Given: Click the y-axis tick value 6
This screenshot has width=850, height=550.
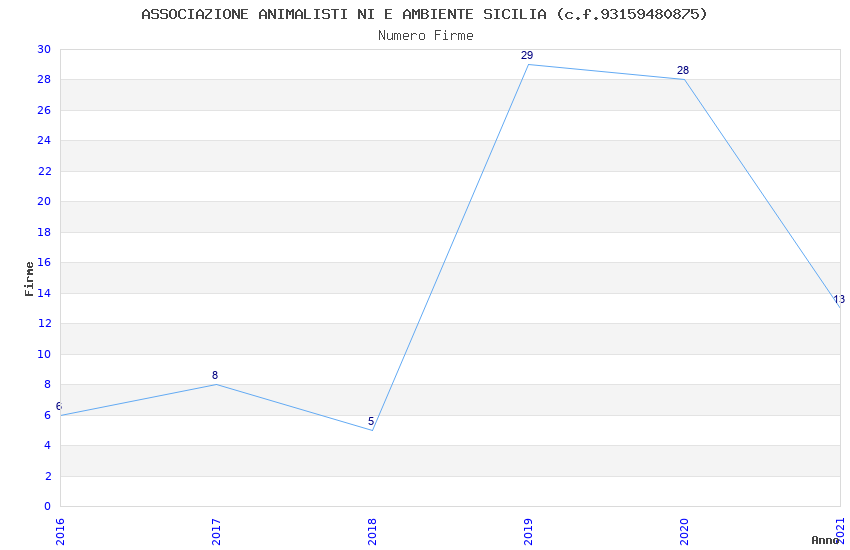Looking at the screenshot, I should [x=48, y=415].
